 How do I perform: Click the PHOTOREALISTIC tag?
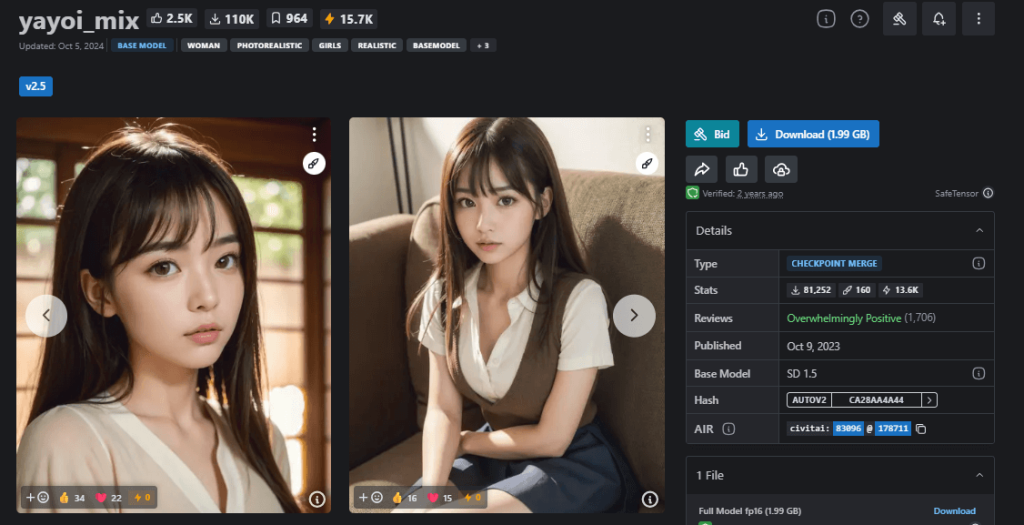[x=269, y=45]
